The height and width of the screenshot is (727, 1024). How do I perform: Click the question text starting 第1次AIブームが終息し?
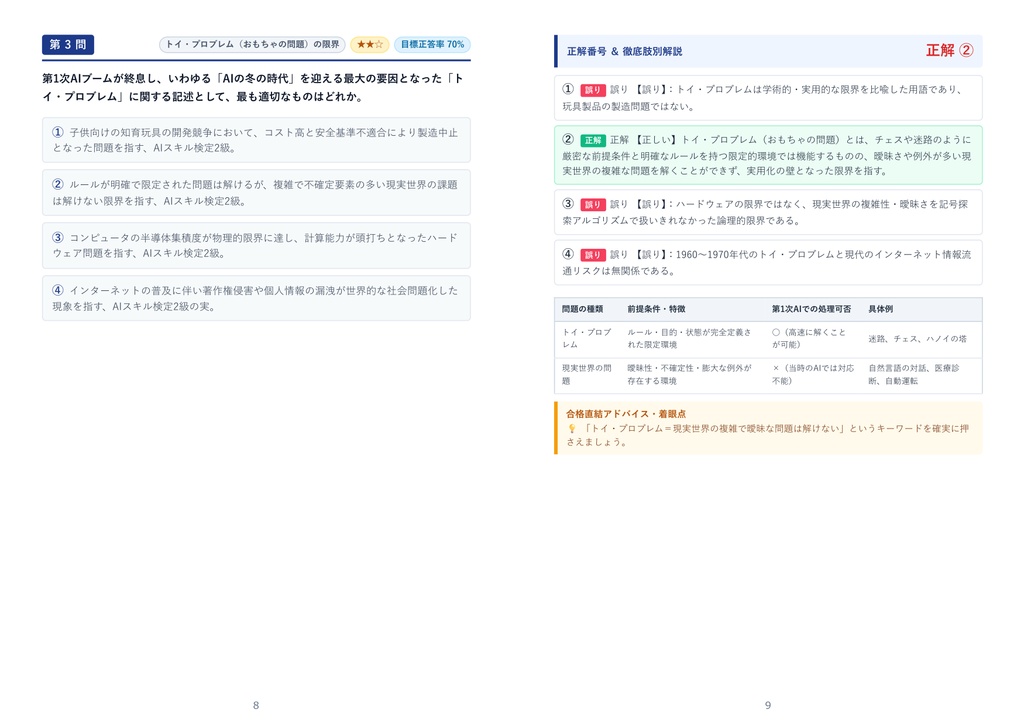(x=253, y=88)
